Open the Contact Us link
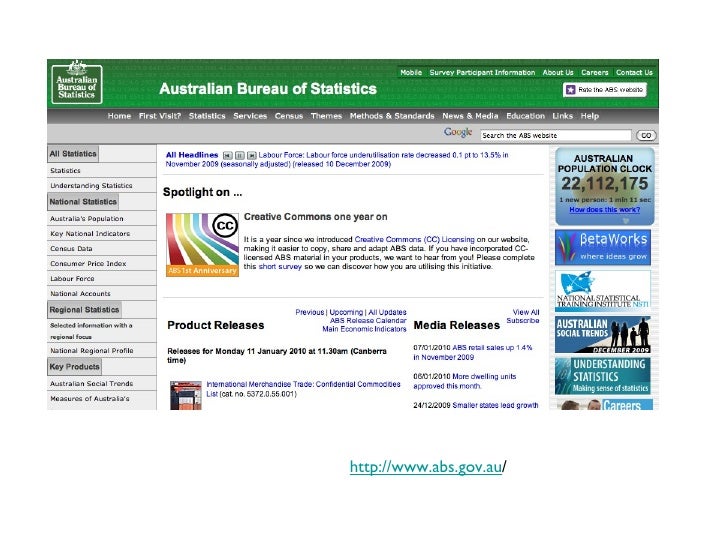This screenshot has width=728, height=546. [x=634, y=72]
